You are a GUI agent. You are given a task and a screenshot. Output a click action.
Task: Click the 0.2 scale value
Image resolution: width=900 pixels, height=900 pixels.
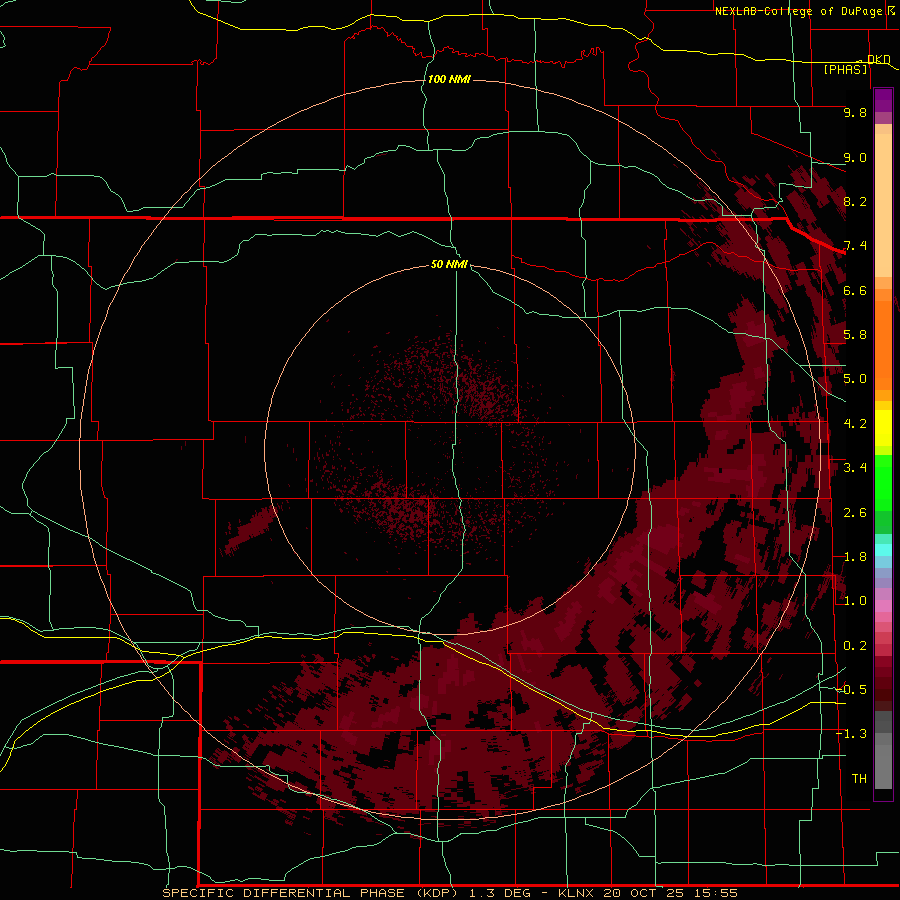click(x=855, y=646)
